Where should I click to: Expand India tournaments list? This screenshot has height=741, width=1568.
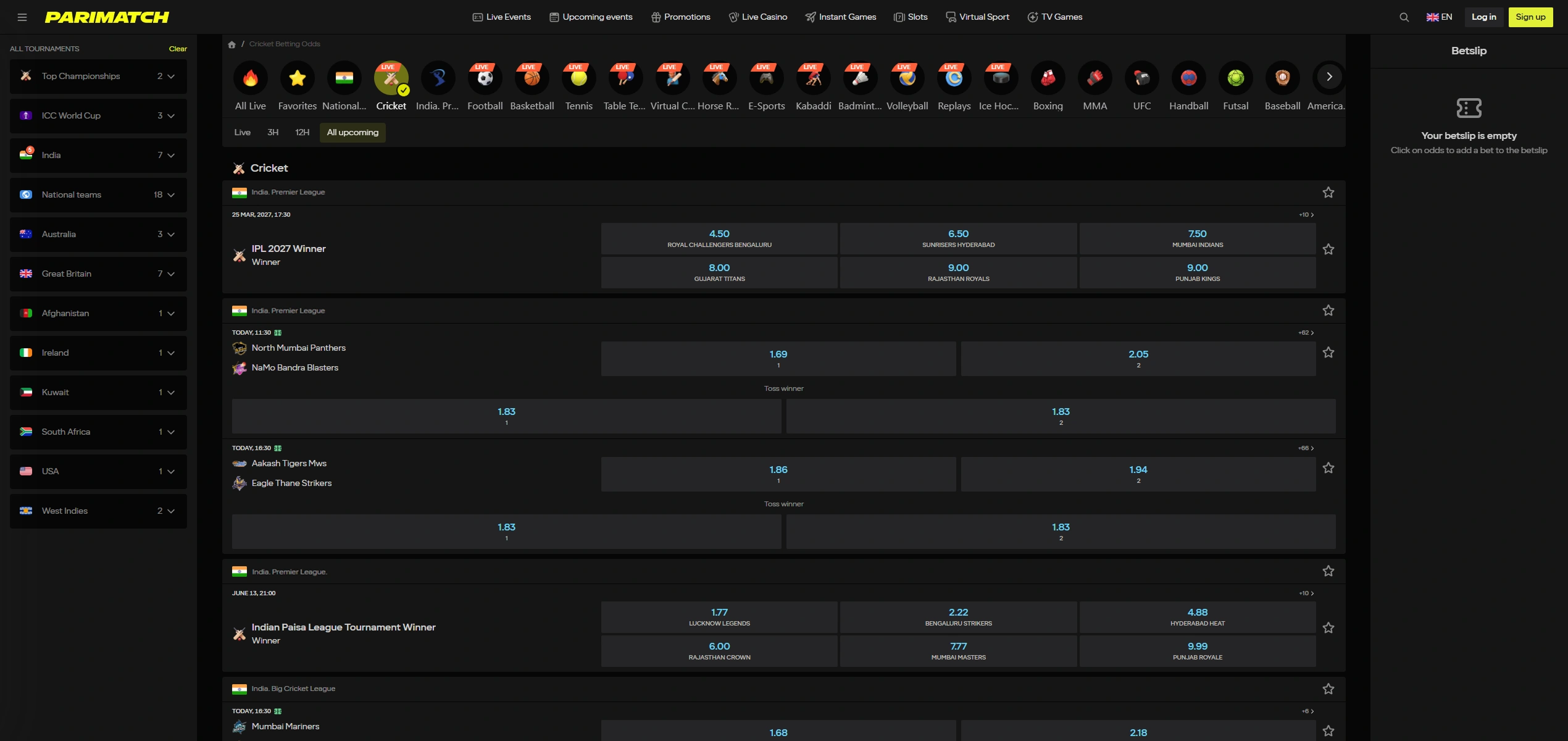tap(98, 156)
